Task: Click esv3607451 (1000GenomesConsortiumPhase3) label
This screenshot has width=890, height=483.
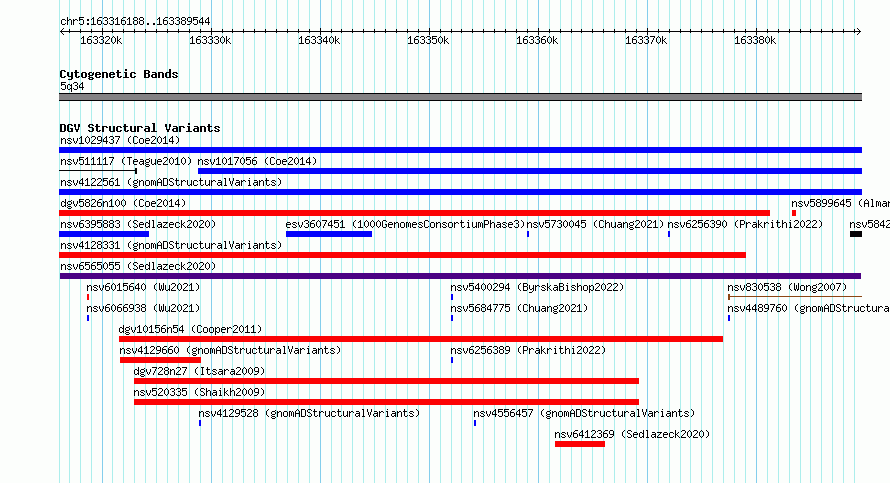Action: pos(405,224)
